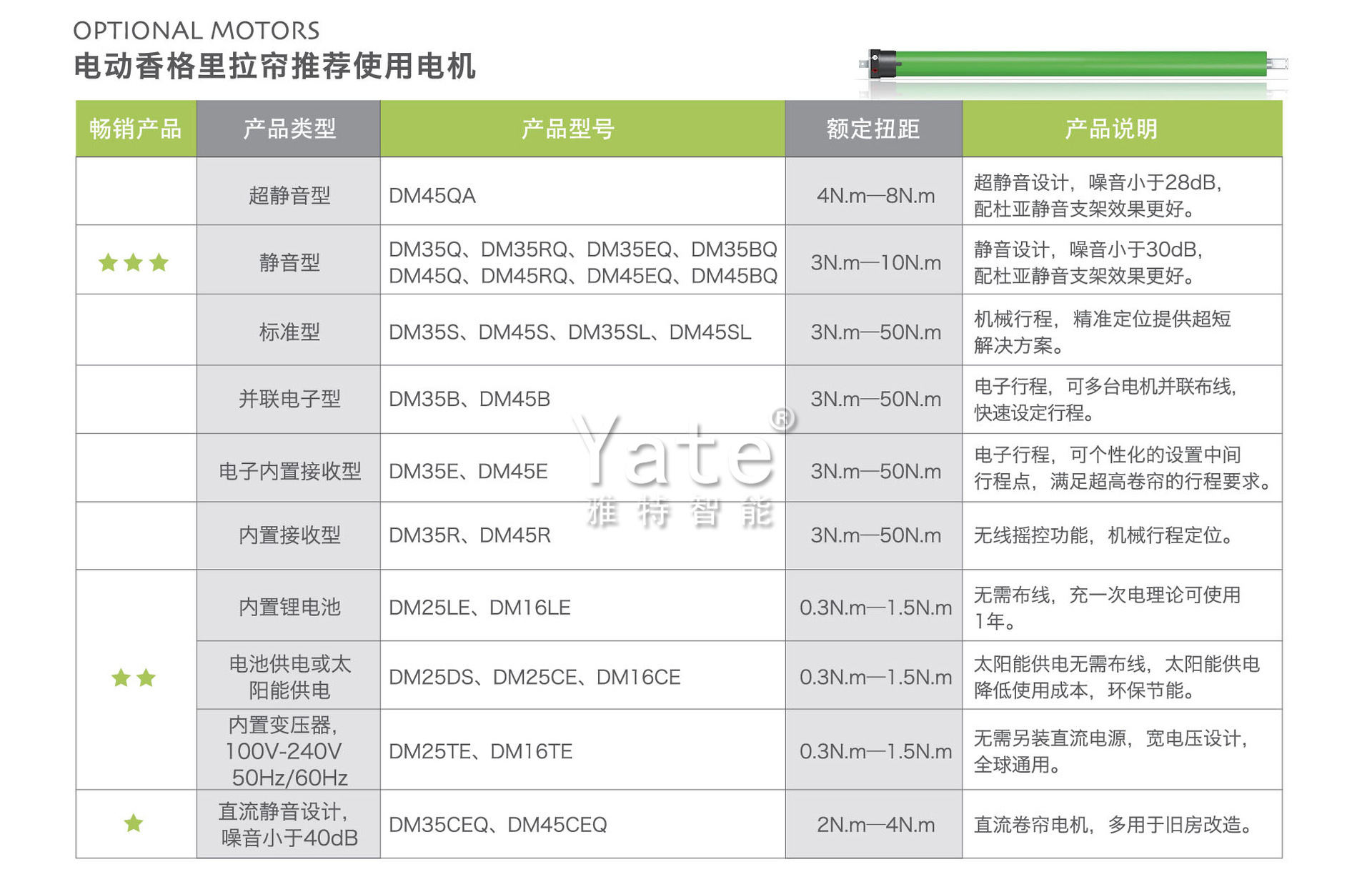Viewport: 1372px width, 887px height.
Task: Click the three-star rating icon for 静音型
Action: pyautogui.click(x=134, y=262)
